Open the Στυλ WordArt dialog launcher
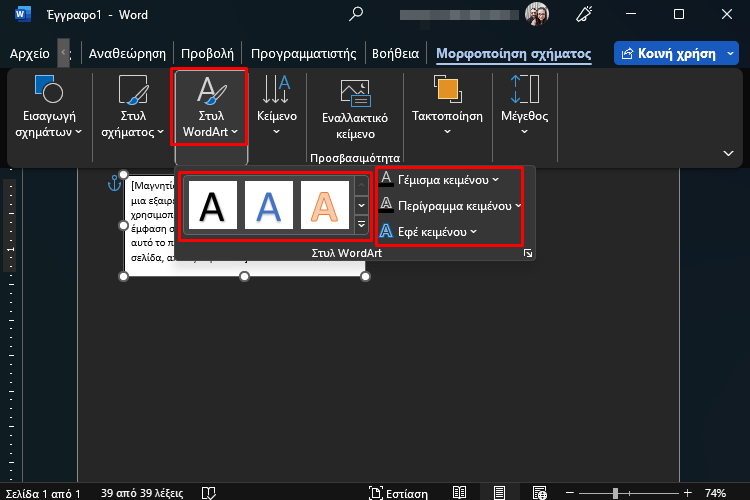This screenshot has width=750, height=500. click(528, 253)
